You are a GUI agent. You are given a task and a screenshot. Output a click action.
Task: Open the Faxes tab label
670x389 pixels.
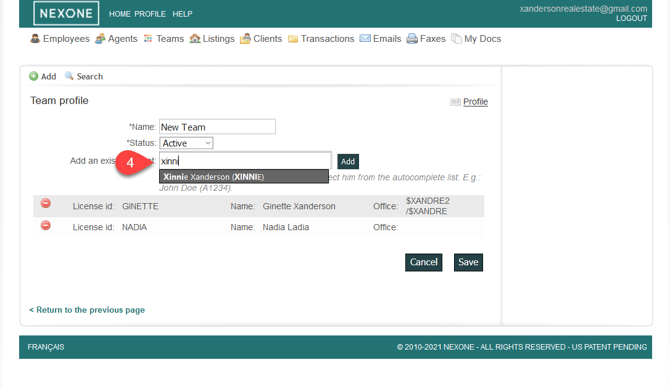(432, 38)
